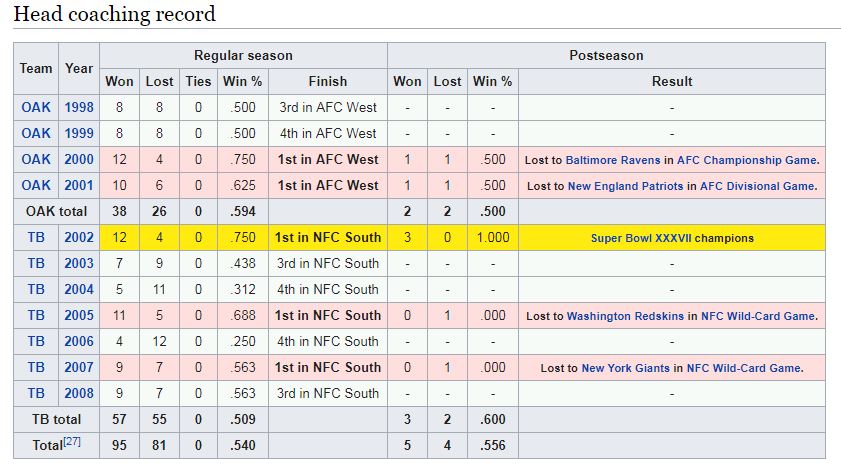This screenshot has width=841, height=476.
Task: Open the 2000 season year link
Action: (79, 159)
